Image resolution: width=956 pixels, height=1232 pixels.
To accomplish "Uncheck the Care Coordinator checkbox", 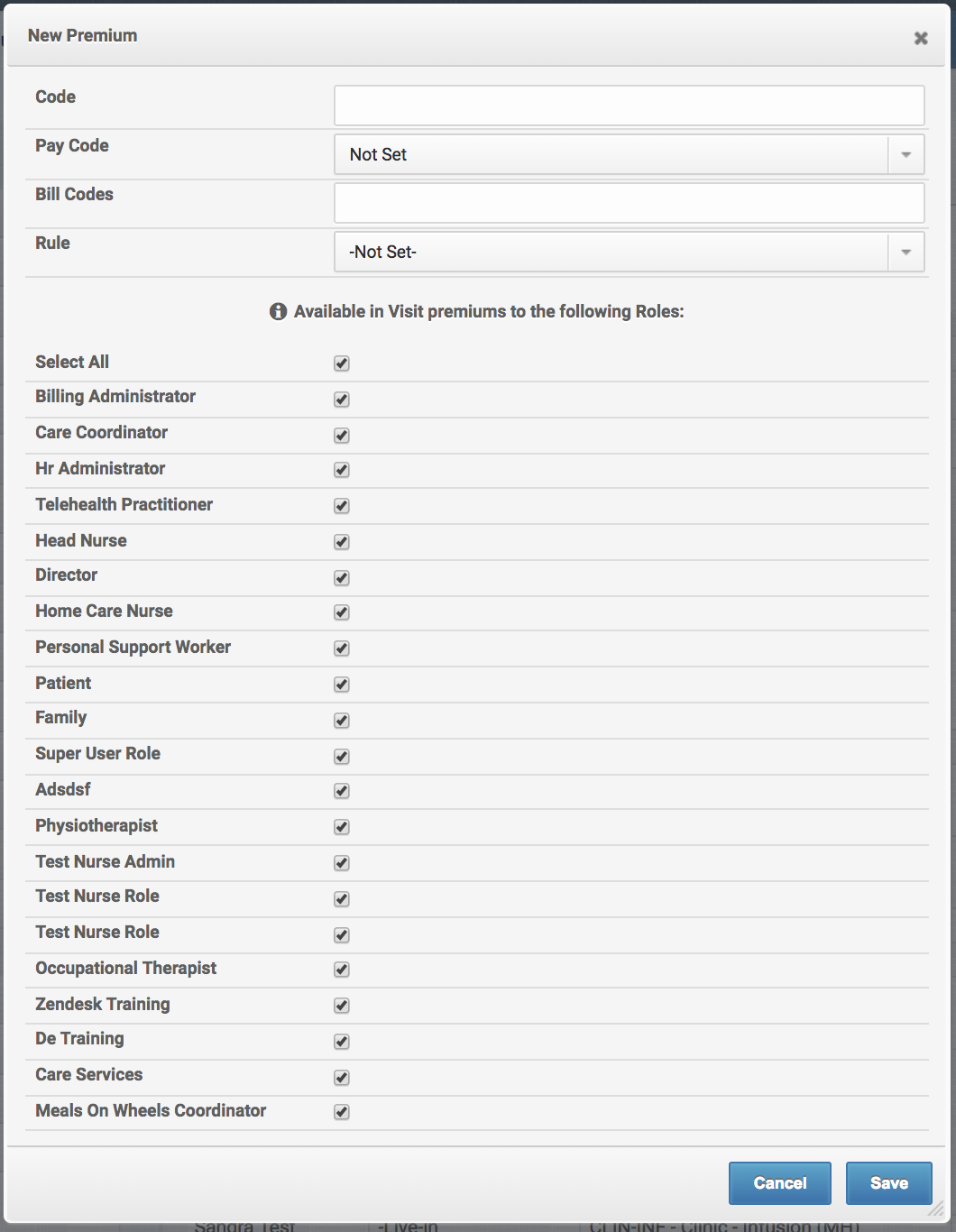I will click(342, 436).
